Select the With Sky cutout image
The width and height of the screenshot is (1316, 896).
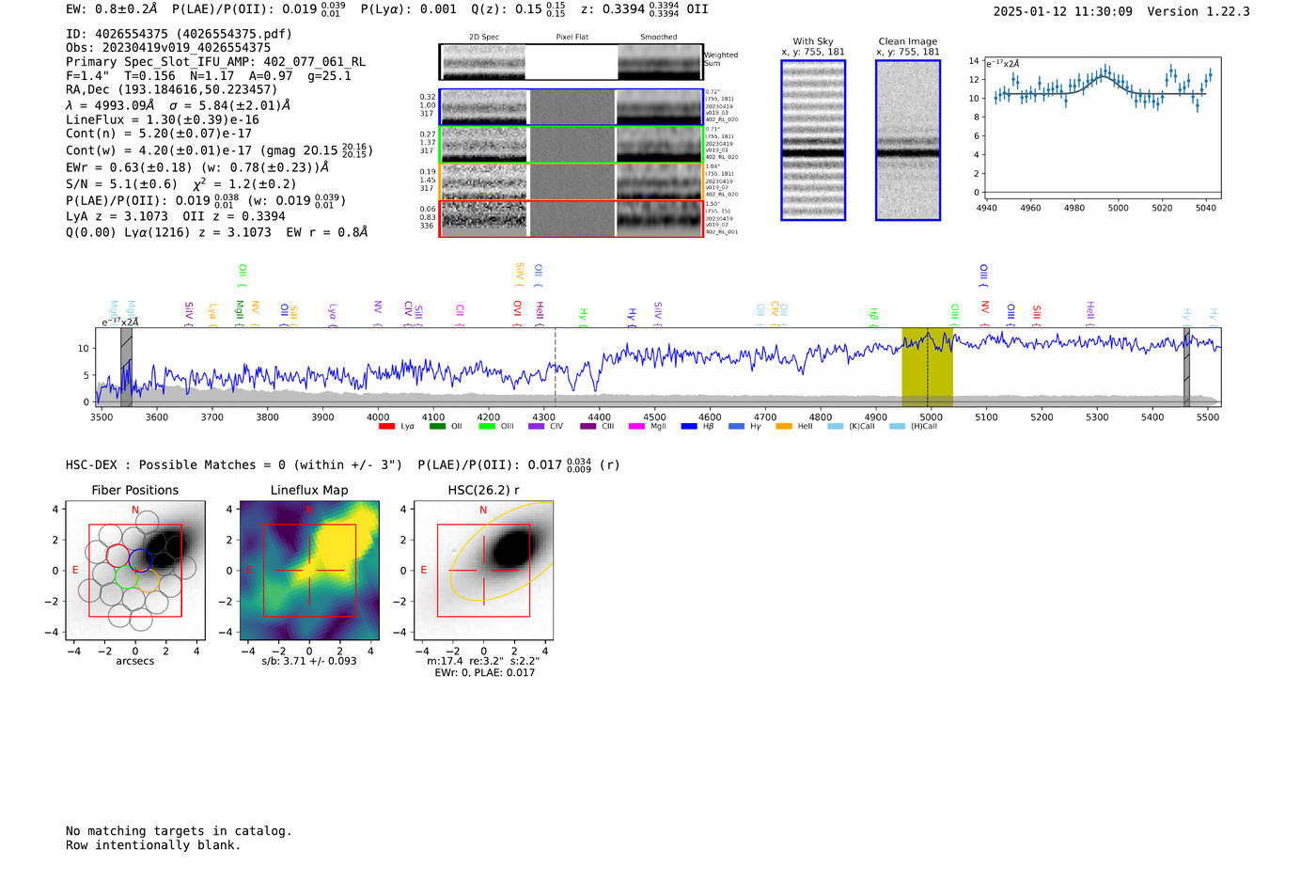(813, 140)
